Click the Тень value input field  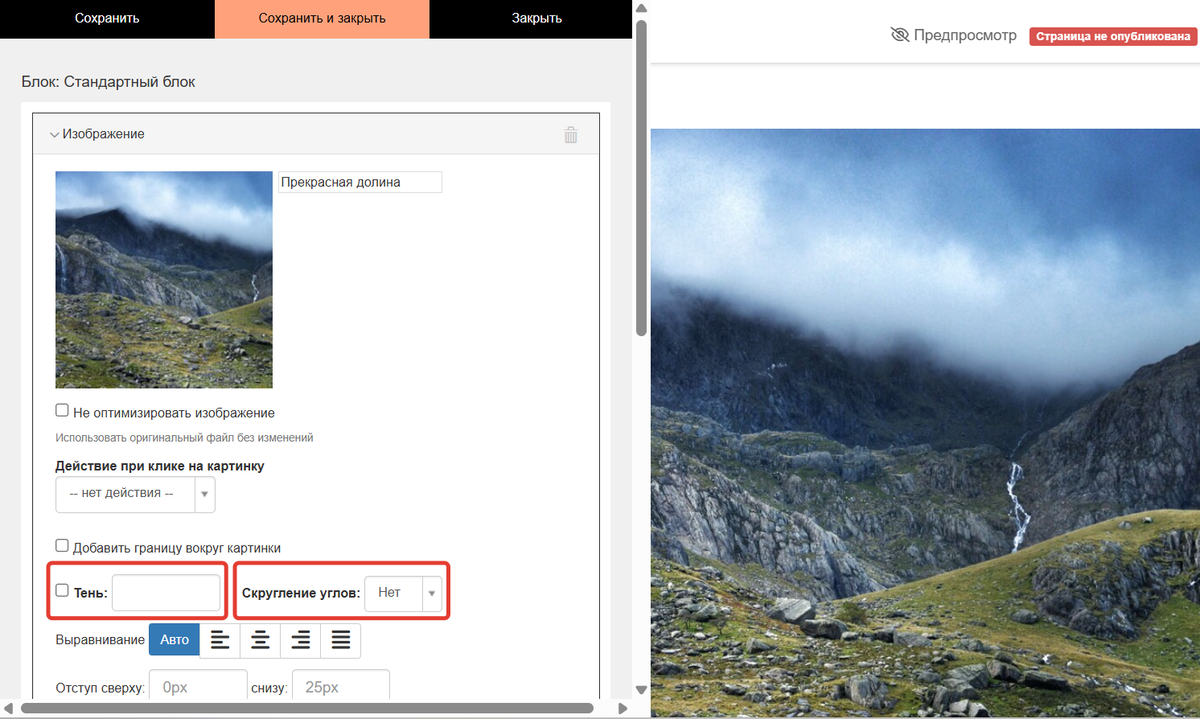[x=166, y=593]
